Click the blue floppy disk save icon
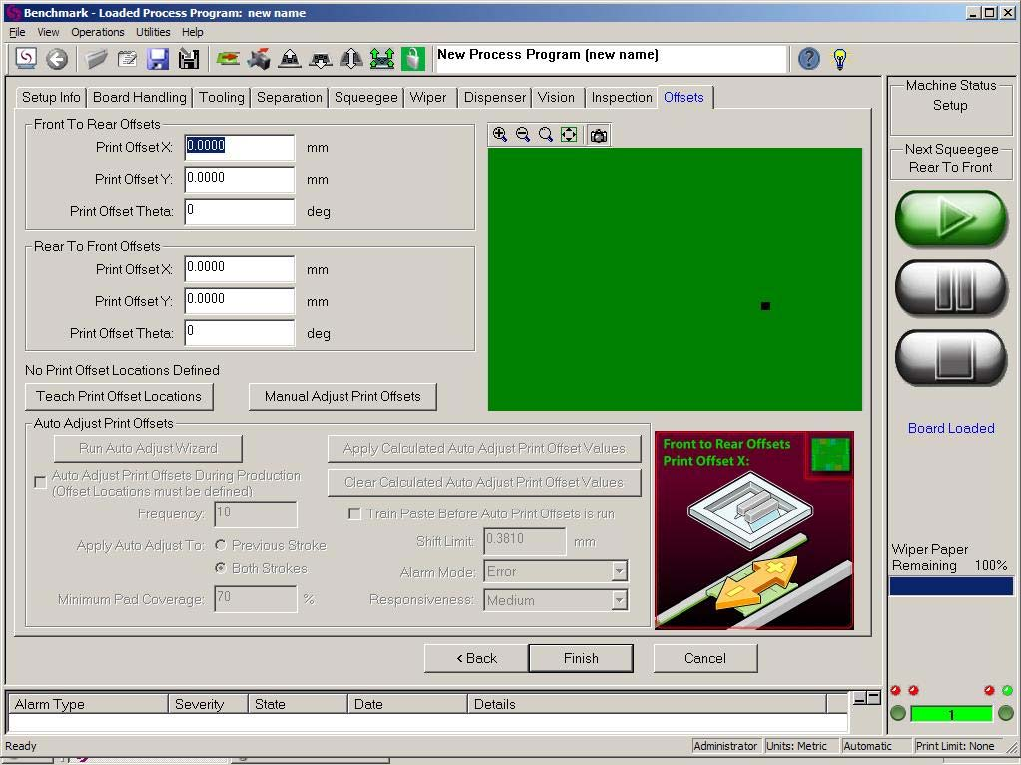The image size is (1021, 765). 158,59
